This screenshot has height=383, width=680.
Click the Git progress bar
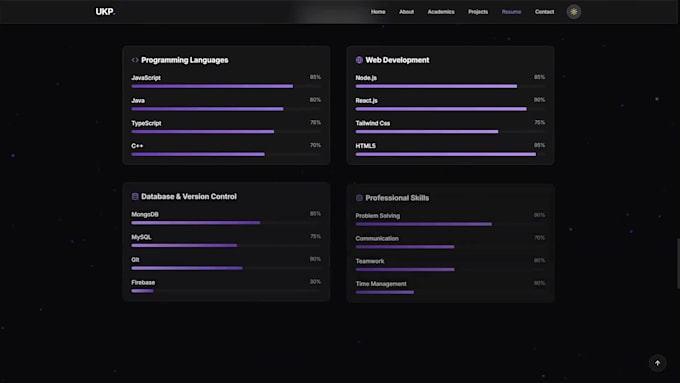(226, 268)
